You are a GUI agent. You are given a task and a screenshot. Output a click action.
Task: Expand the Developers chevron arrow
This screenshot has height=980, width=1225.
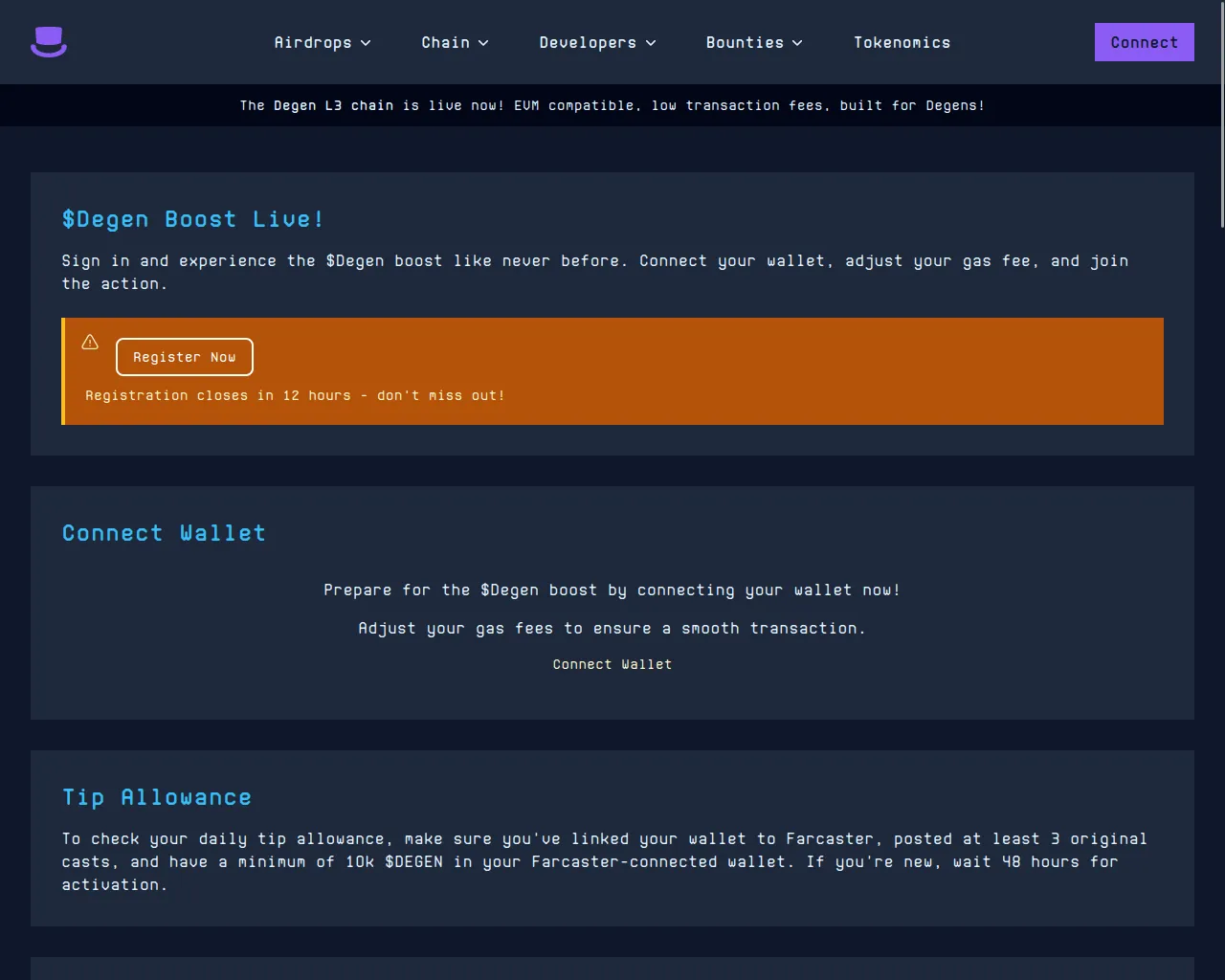651,43
